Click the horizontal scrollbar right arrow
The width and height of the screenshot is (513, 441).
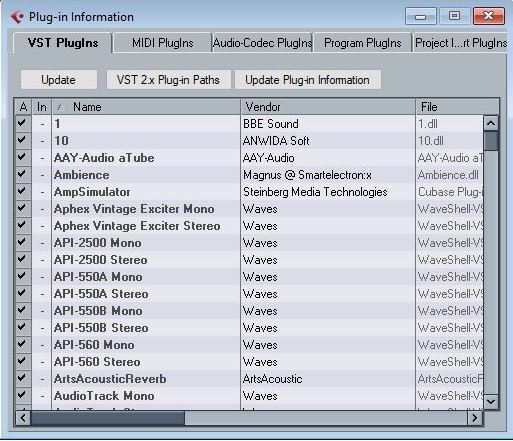click(475, 418)
